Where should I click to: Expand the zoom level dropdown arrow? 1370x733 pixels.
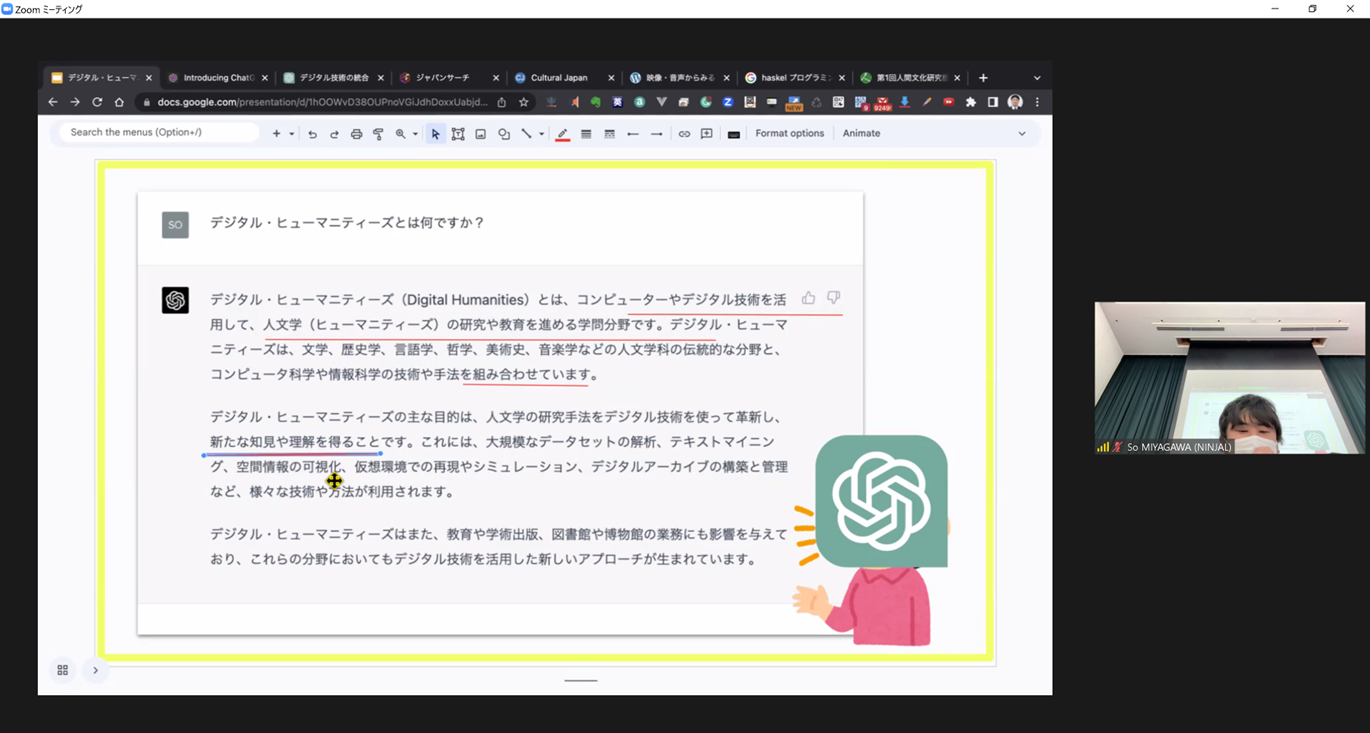pyautogui.click(x=414, y=134)
